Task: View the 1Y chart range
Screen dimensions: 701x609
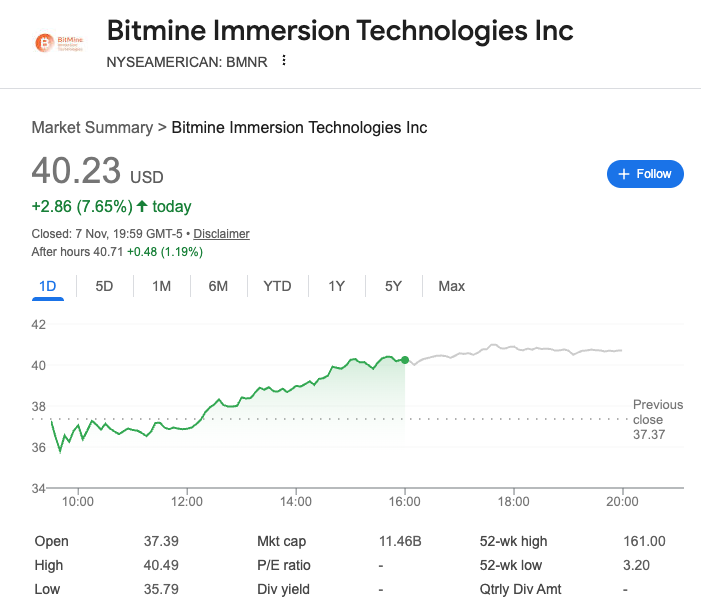Action: point(336,286)
